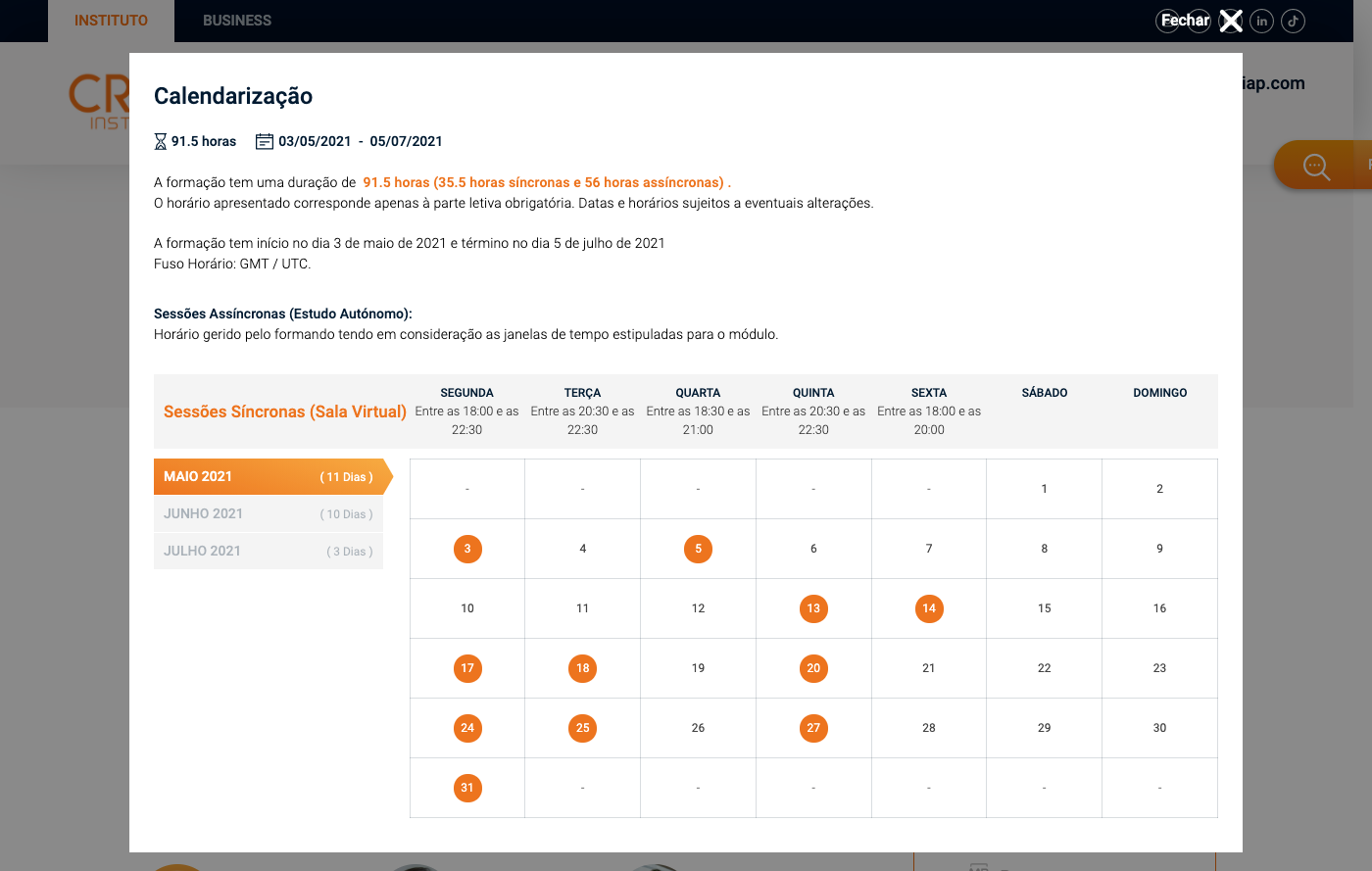Click the TERÇA column header
Image resolution: width=1372 pixels, height=871 pixels.
pyautogui.click(x=583, y=393)
